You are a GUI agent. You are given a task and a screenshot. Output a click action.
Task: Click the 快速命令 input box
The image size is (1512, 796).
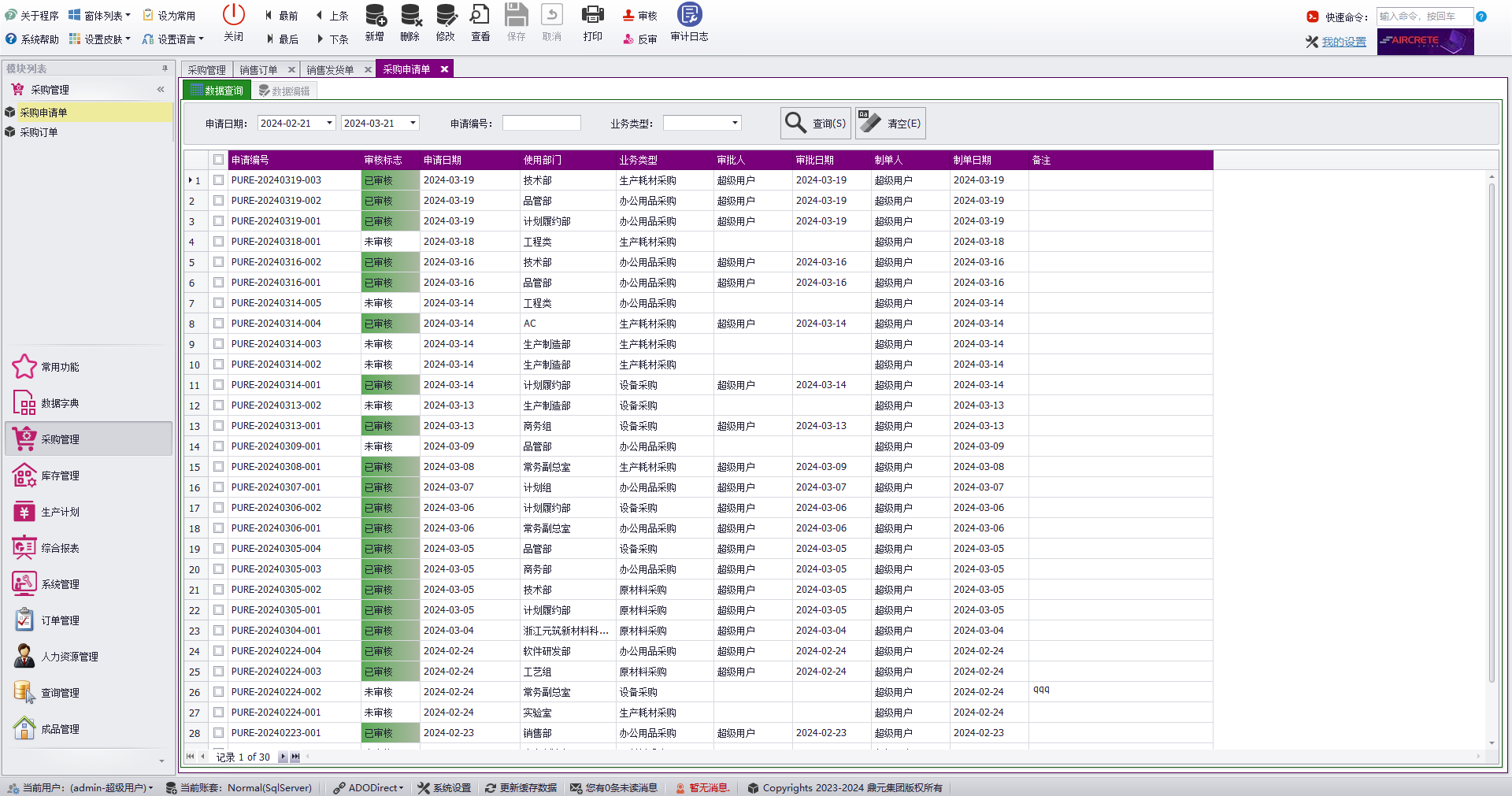1424,17
